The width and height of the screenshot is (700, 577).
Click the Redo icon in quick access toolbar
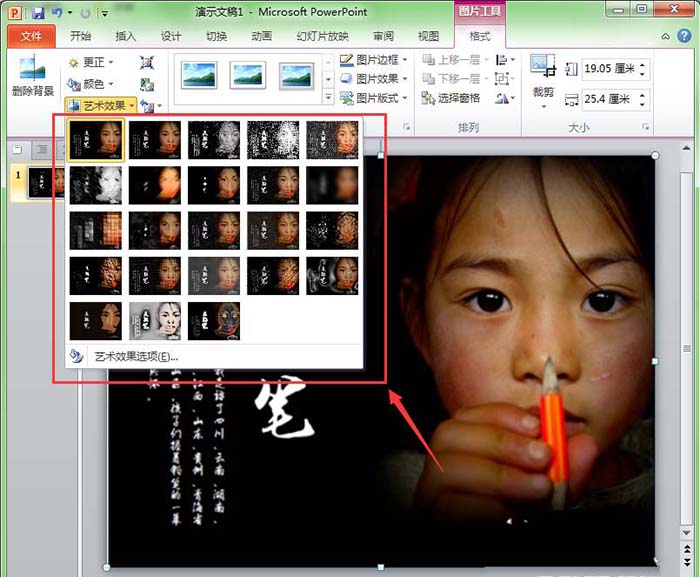tap(85, 13)
